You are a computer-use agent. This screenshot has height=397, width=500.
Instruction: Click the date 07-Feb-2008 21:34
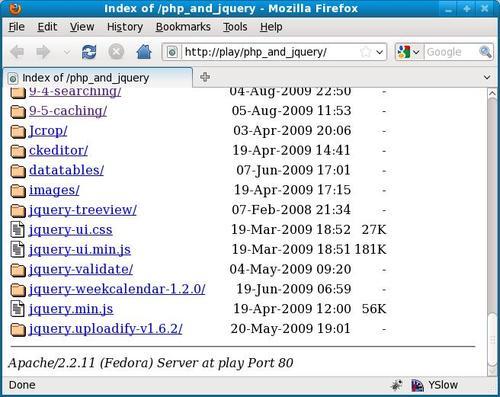pyautogui.click(x=291, y=210)
